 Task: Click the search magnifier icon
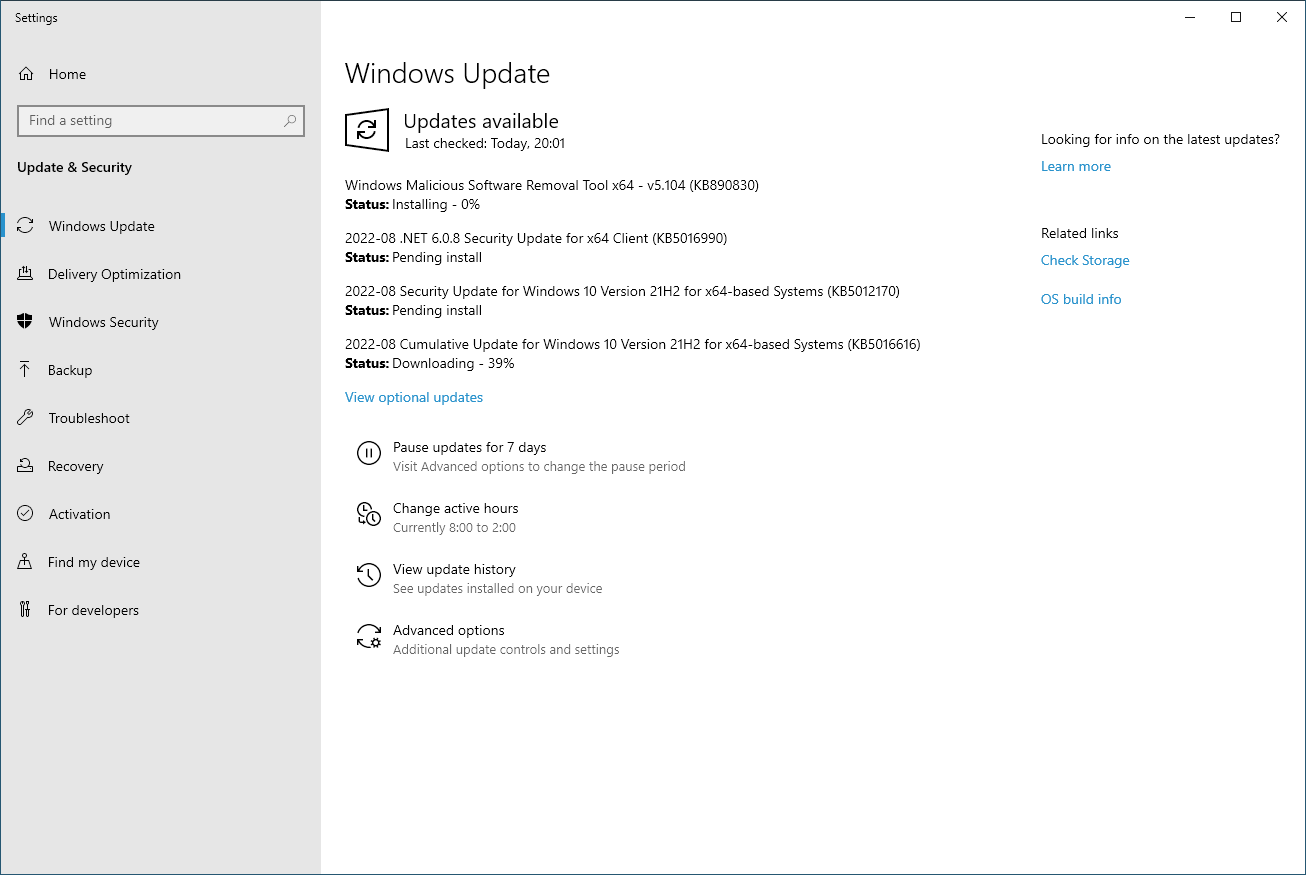click(290, 121)
